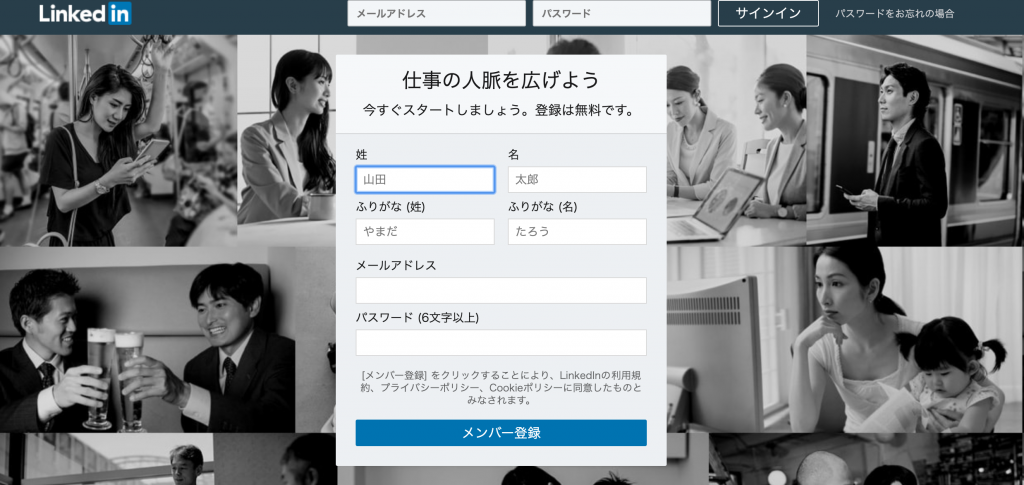Focus the パスワード (6文字以上) input box
1024x485 pixels.
pyautogui.click(x=501, y=343)
